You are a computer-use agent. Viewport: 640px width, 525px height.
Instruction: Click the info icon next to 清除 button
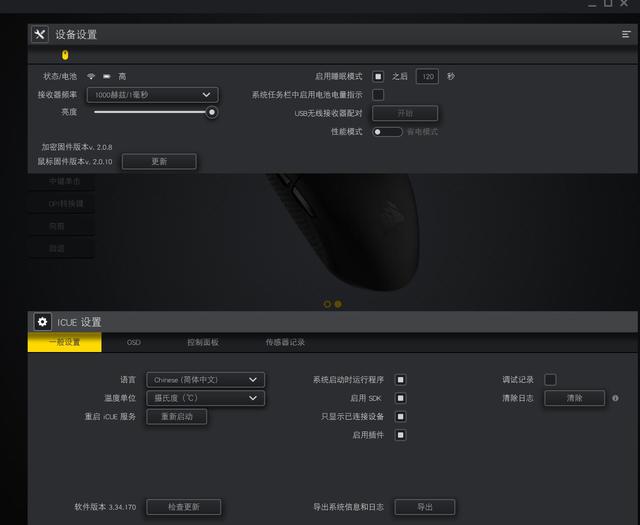[x=615, y=398]
